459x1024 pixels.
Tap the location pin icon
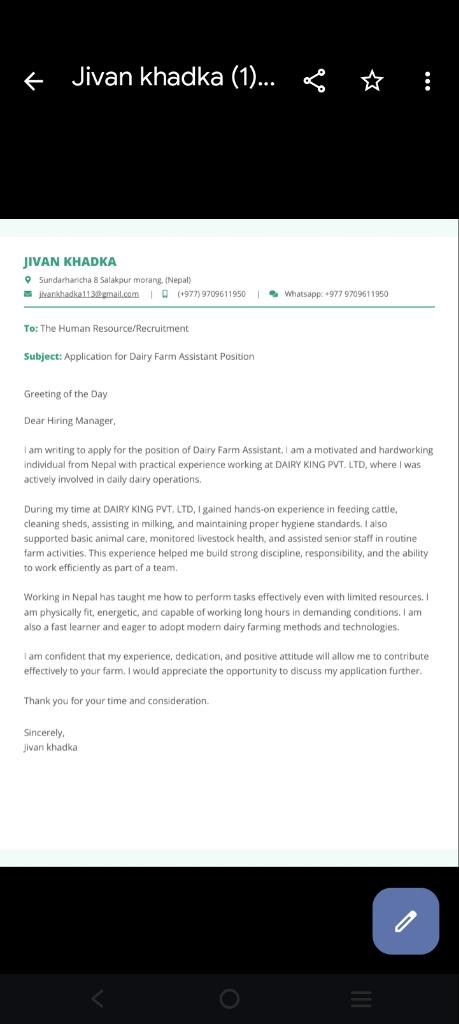tap(27, 280)
